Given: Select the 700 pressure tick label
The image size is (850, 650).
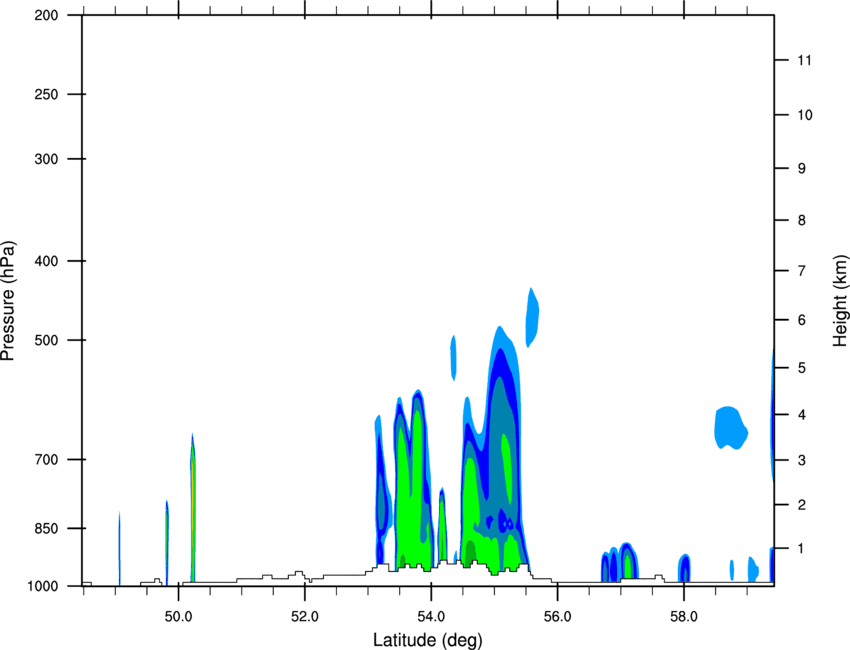Looking at the screenshot, I should (46, 459).
